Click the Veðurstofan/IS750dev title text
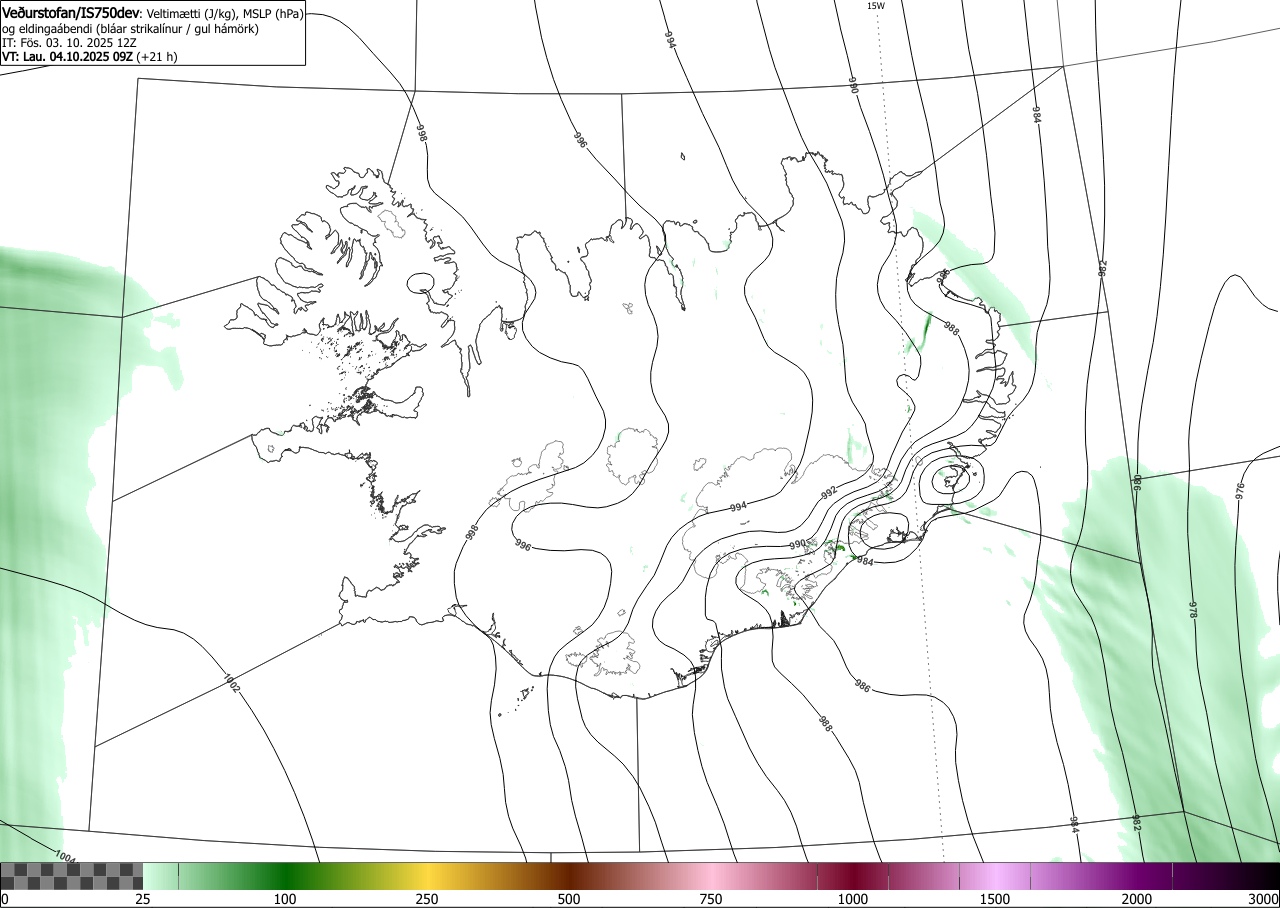1280x908 pixels. point(71,13)
